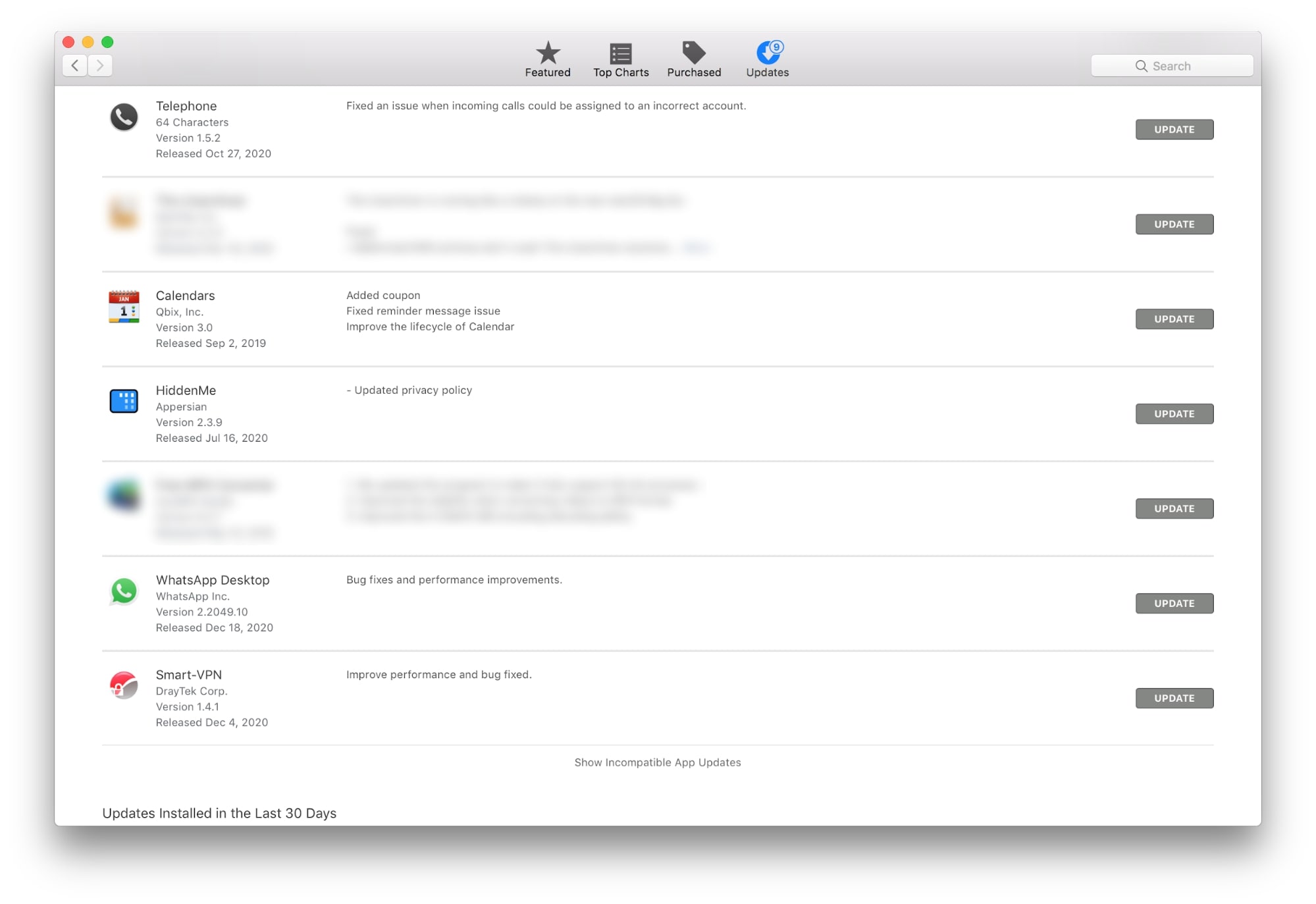
Task: Update the Calendars app
Action: 1174,319
